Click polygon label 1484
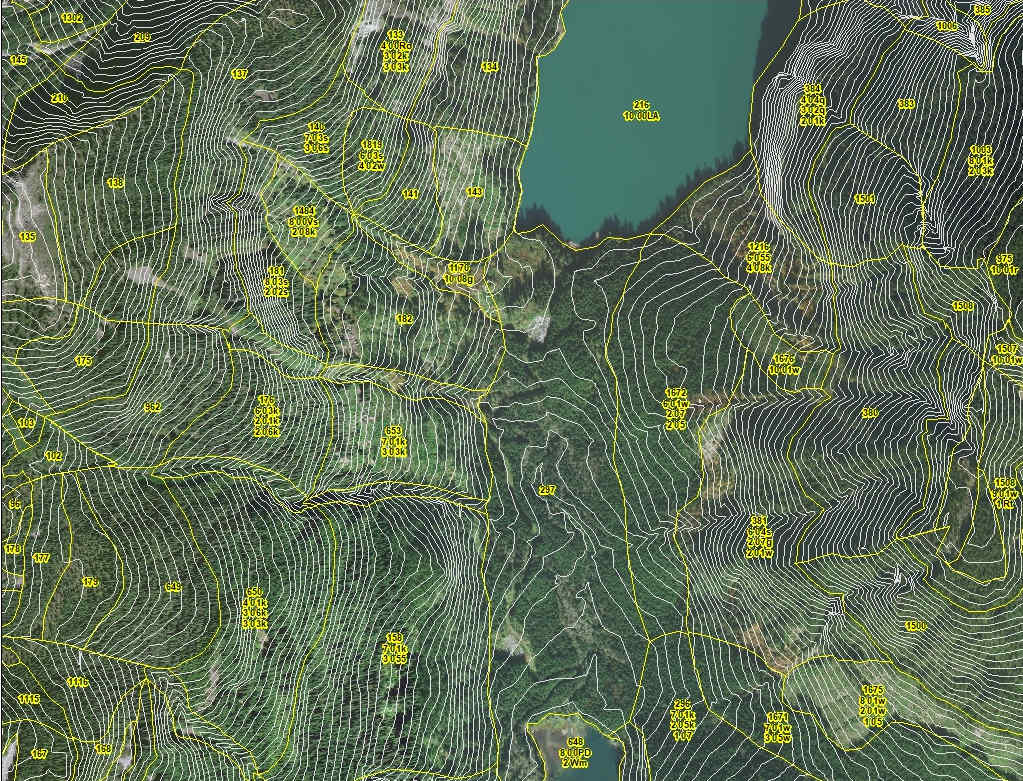Viewport: 1023px width, 781px height. (x=304, y=211)
